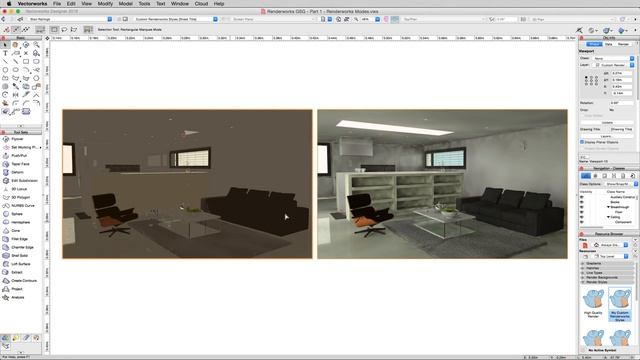Viewport: 640px width, 360px height.
Task: Select top-left anchor point radio button
Action: pyautogui.click(x=586, y=77)
